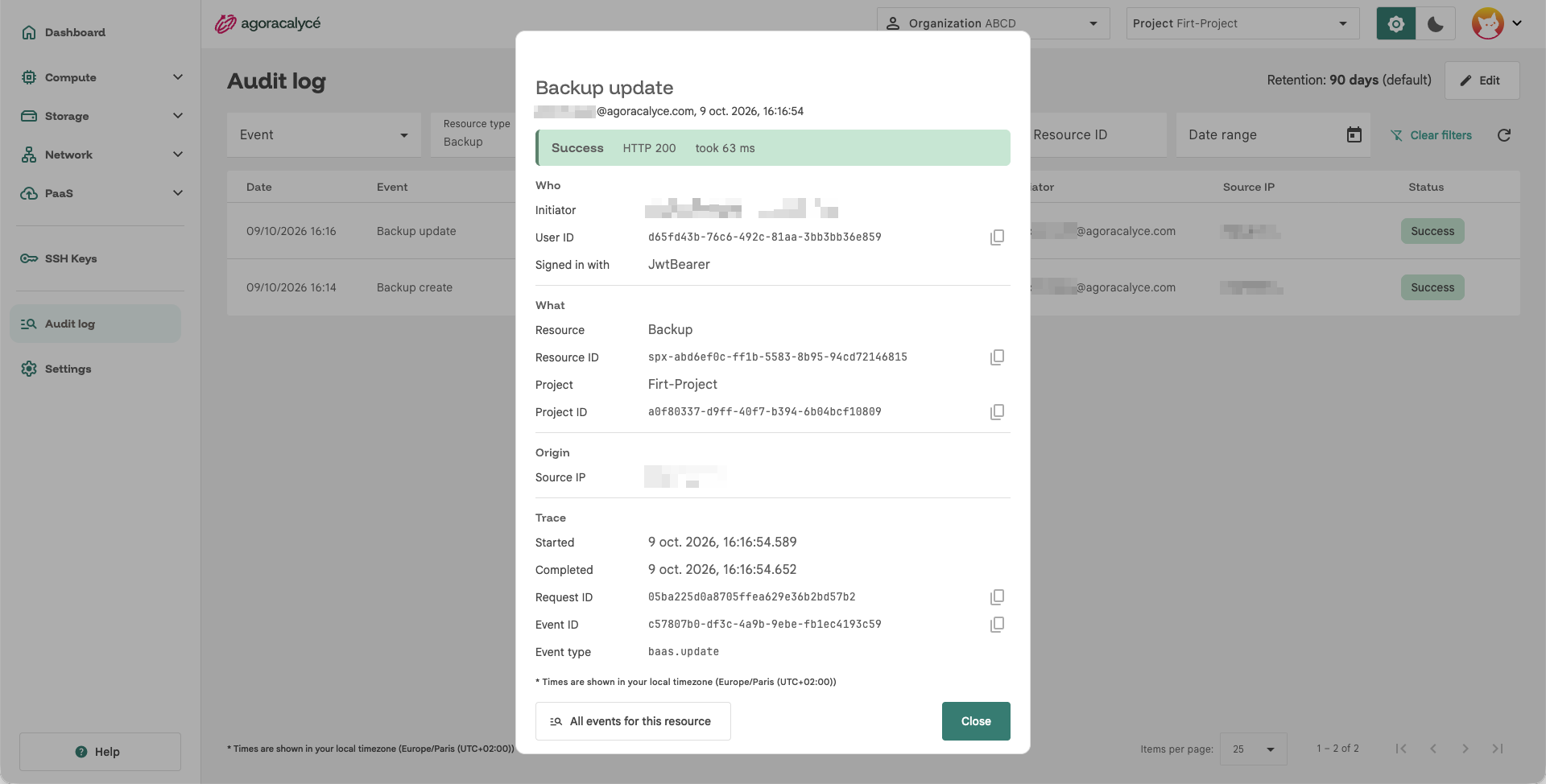Copy the User ID value
1546x784 pixels.
(997, 237)
